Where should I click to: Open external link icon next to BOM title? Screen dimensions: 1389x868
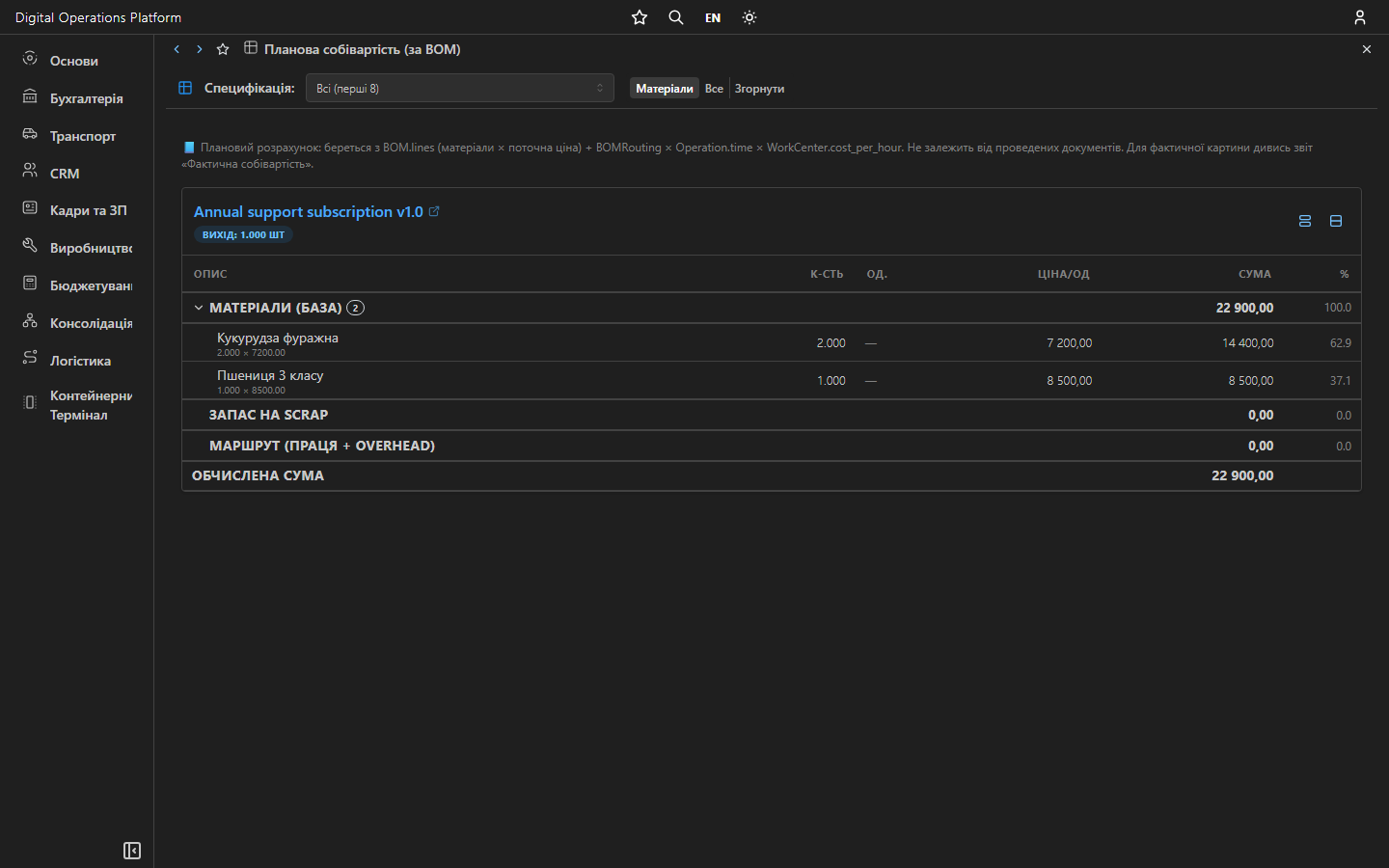tap(434, 211)
